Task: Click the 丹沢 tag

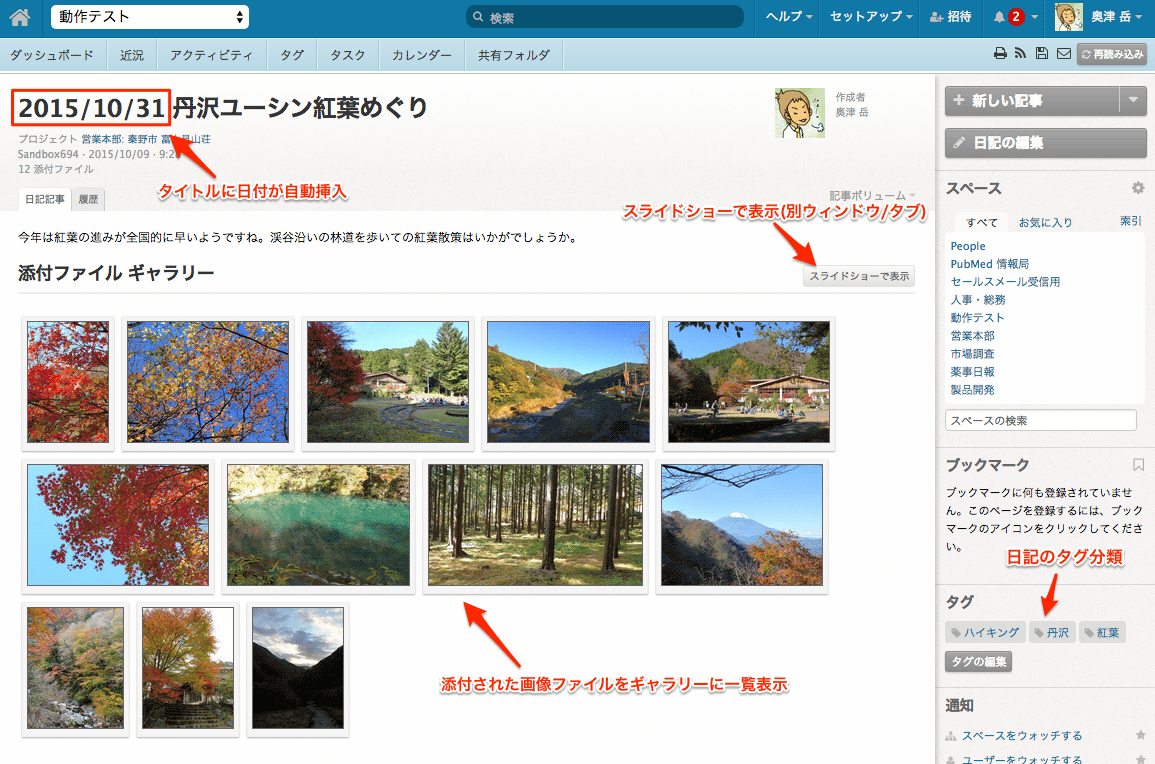Action: [x=1052, y=632]
